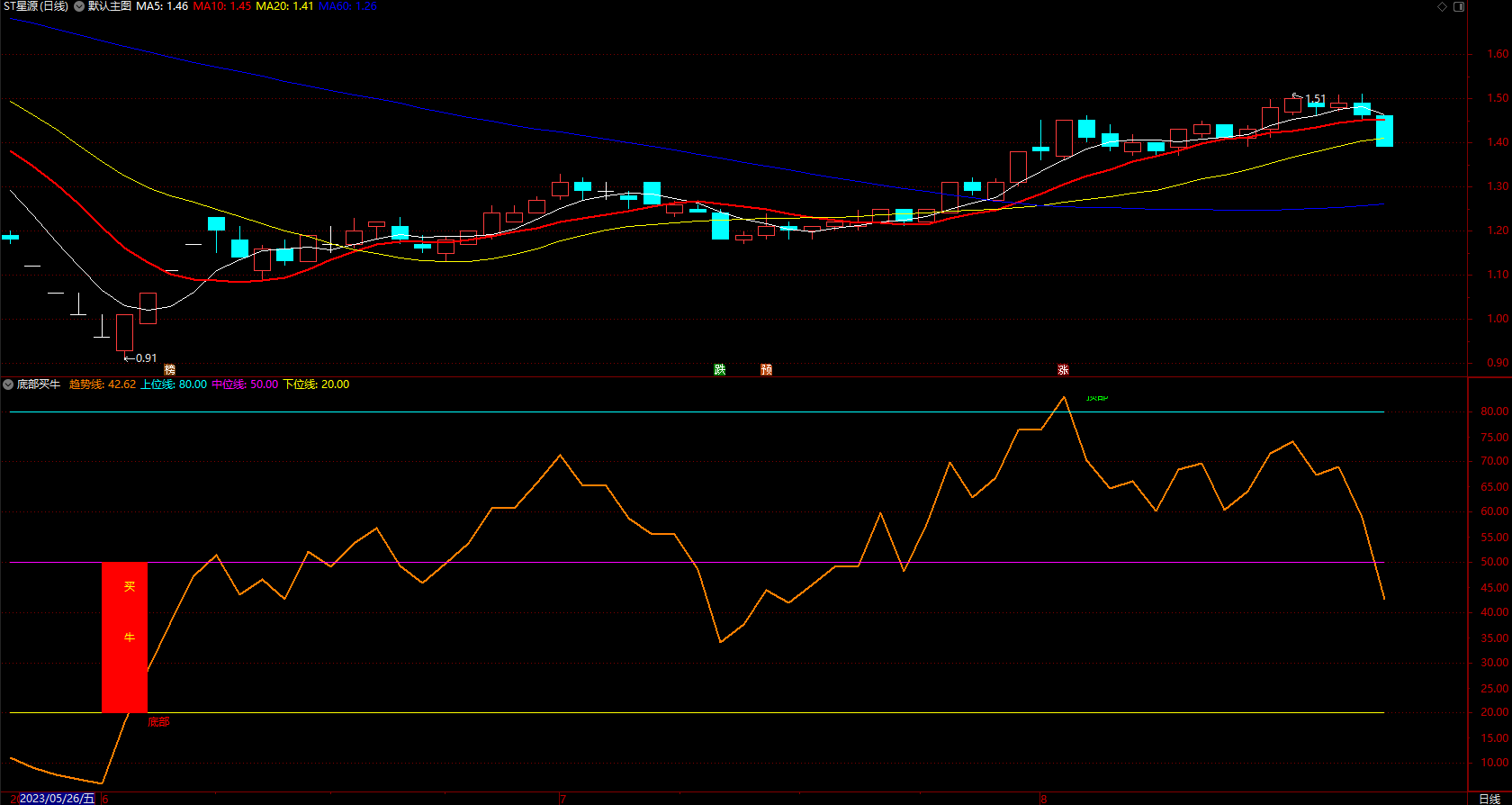Click the red 涨 event marker

point(1063,370)
